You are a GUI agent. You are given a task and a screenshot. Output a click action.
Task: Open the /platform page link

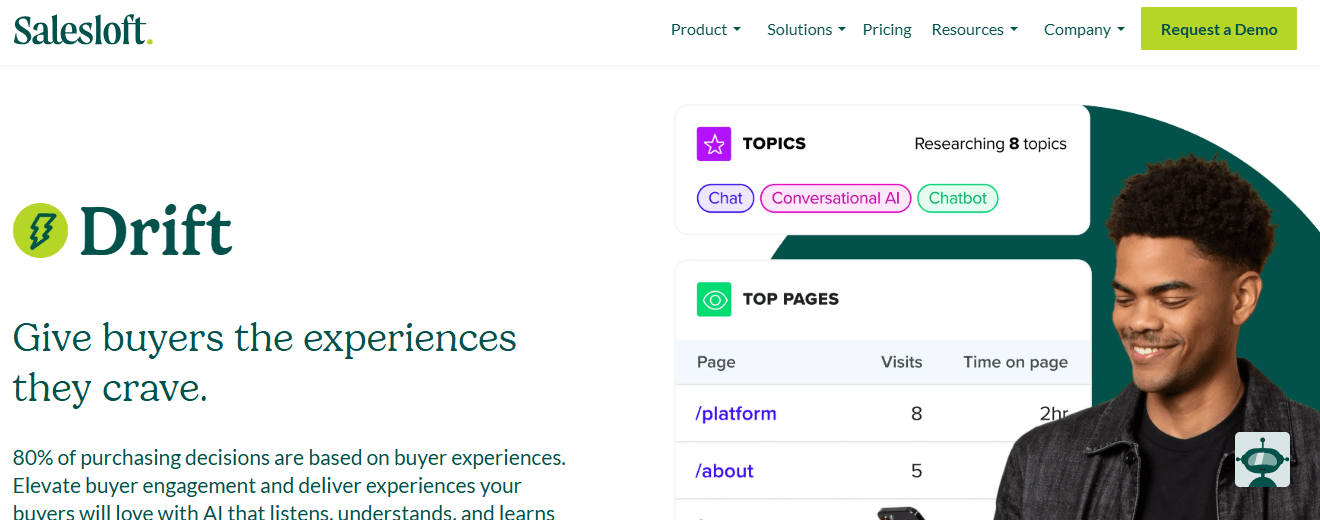(736, 414)
